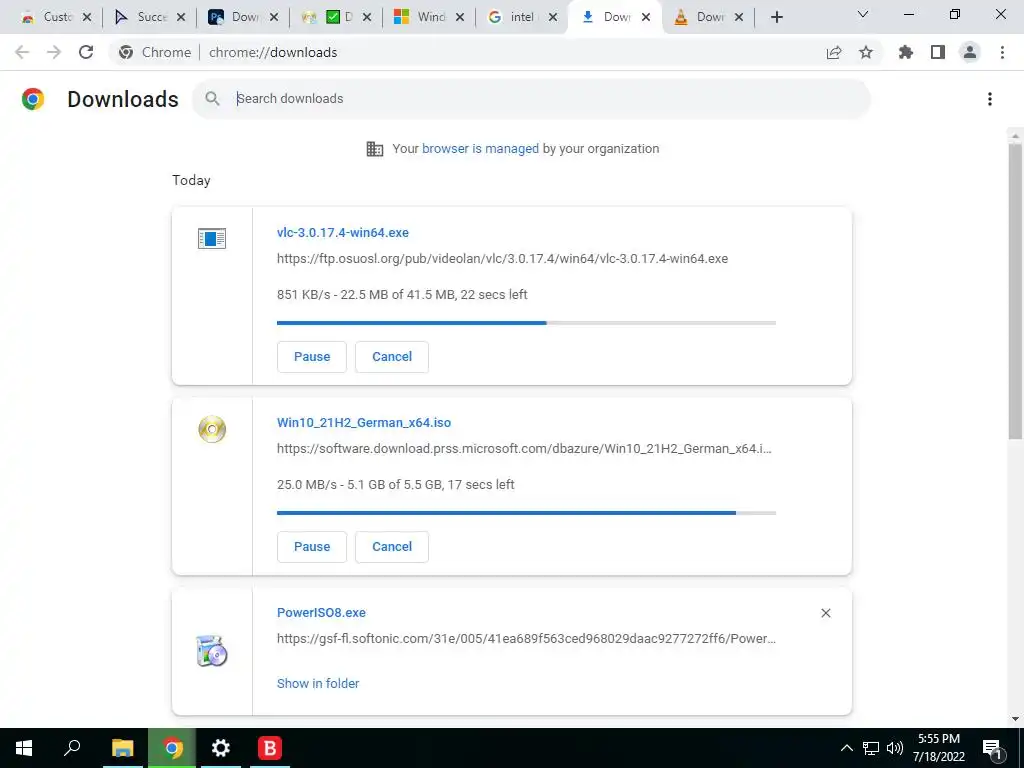Switch to the green checkmark 'D' tab

pyautogui.click(x=337, y=17)
